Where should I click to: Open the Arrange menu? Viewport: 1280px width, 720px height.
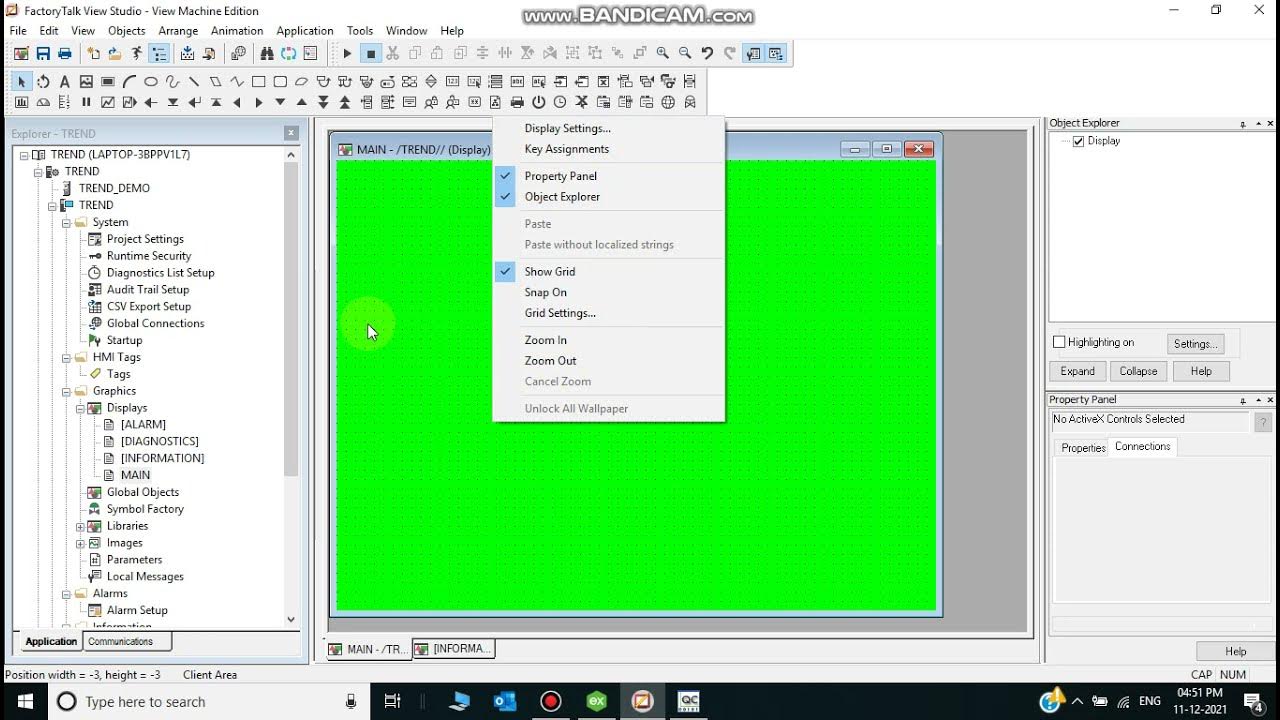point(178,31)
